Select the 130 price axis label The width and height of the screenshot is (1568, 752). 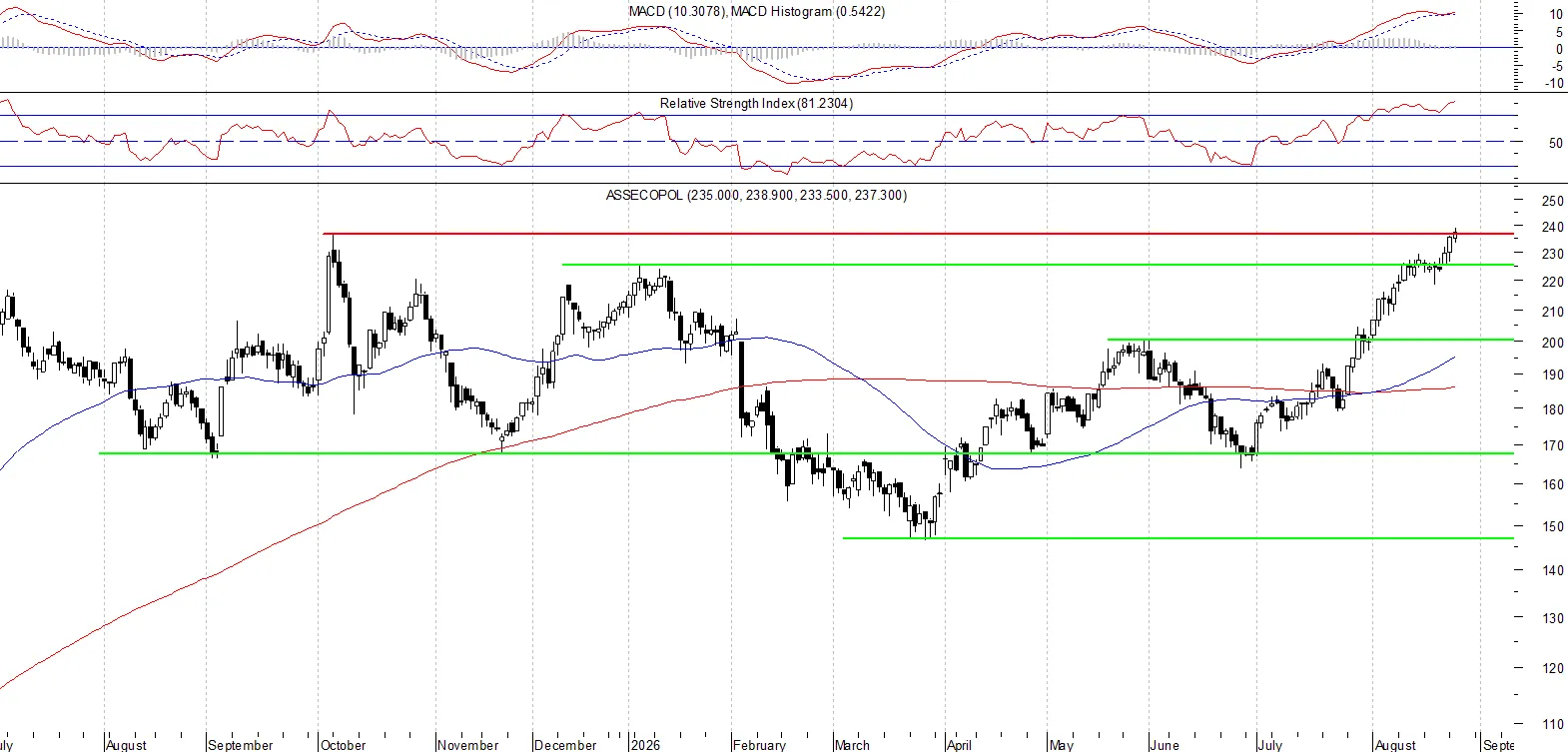(1553, 619)
